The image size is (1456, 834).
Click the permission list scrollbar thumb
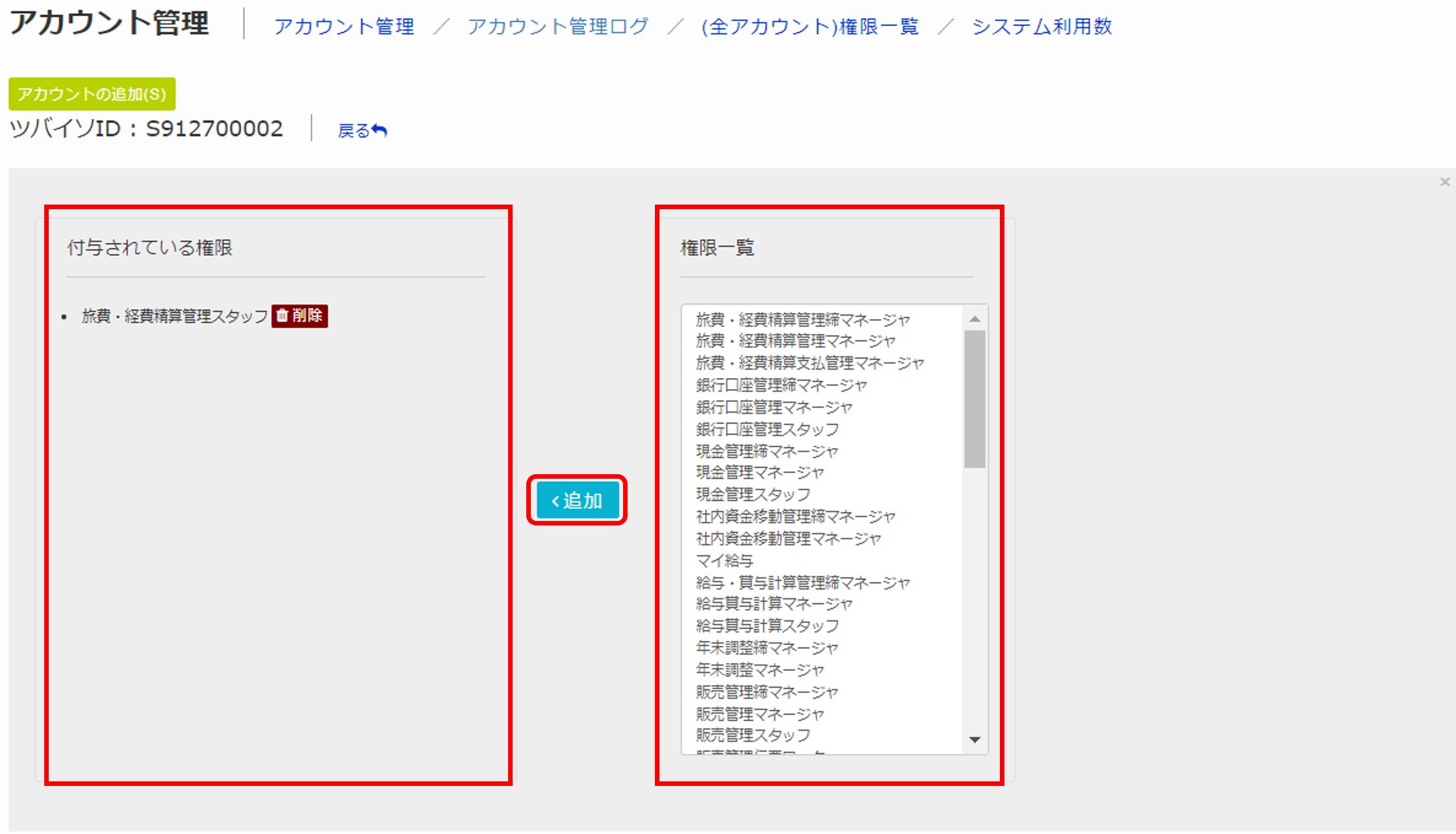975,399
